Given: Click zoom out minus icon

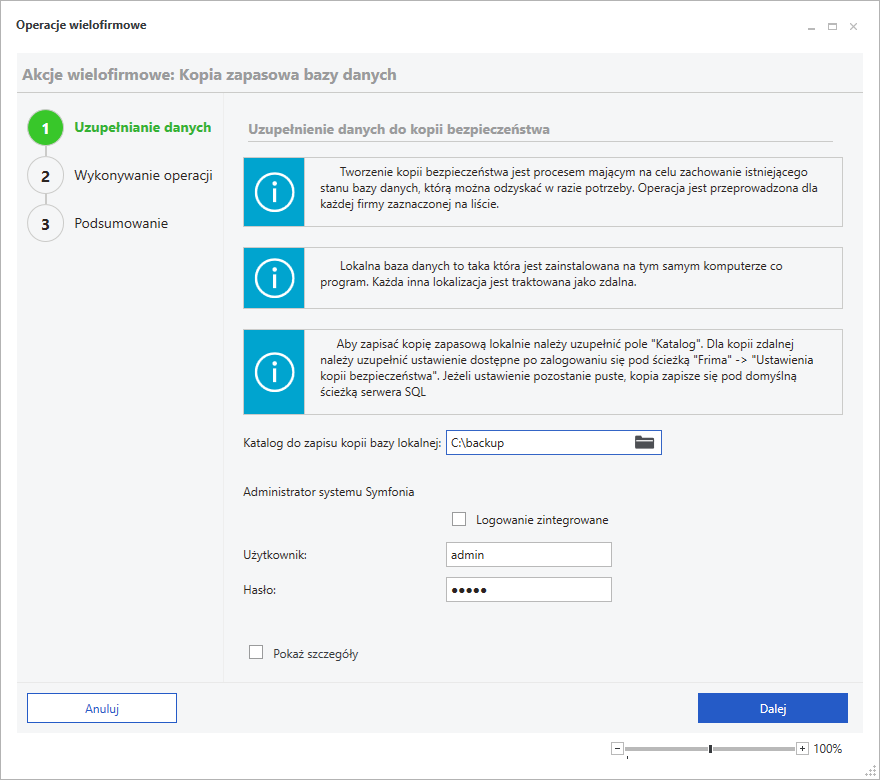Looking at the screenshot, I should 617,748.
